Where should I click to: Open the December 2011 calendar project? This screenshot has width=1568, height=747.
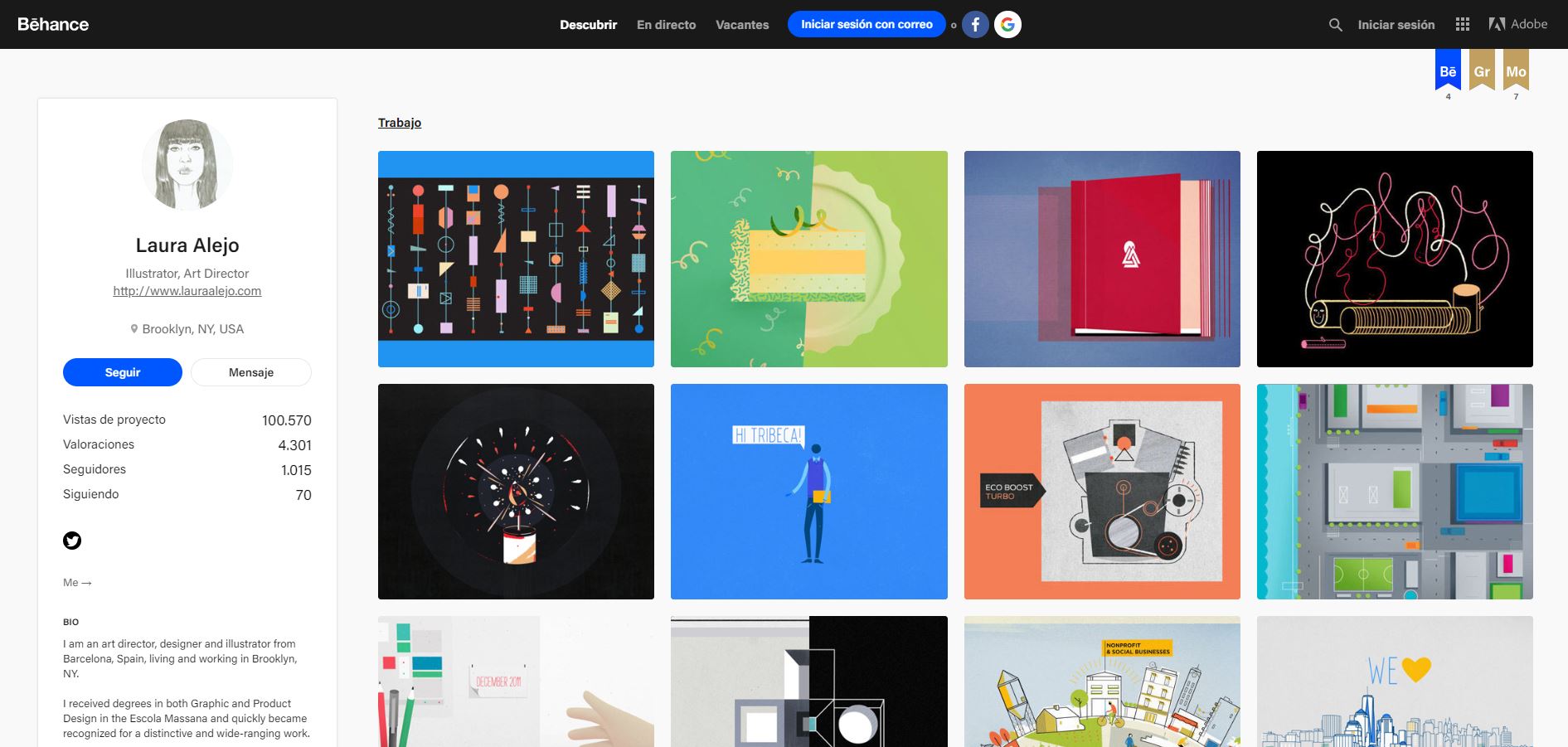pyautogui.click(x=516, y=682)
